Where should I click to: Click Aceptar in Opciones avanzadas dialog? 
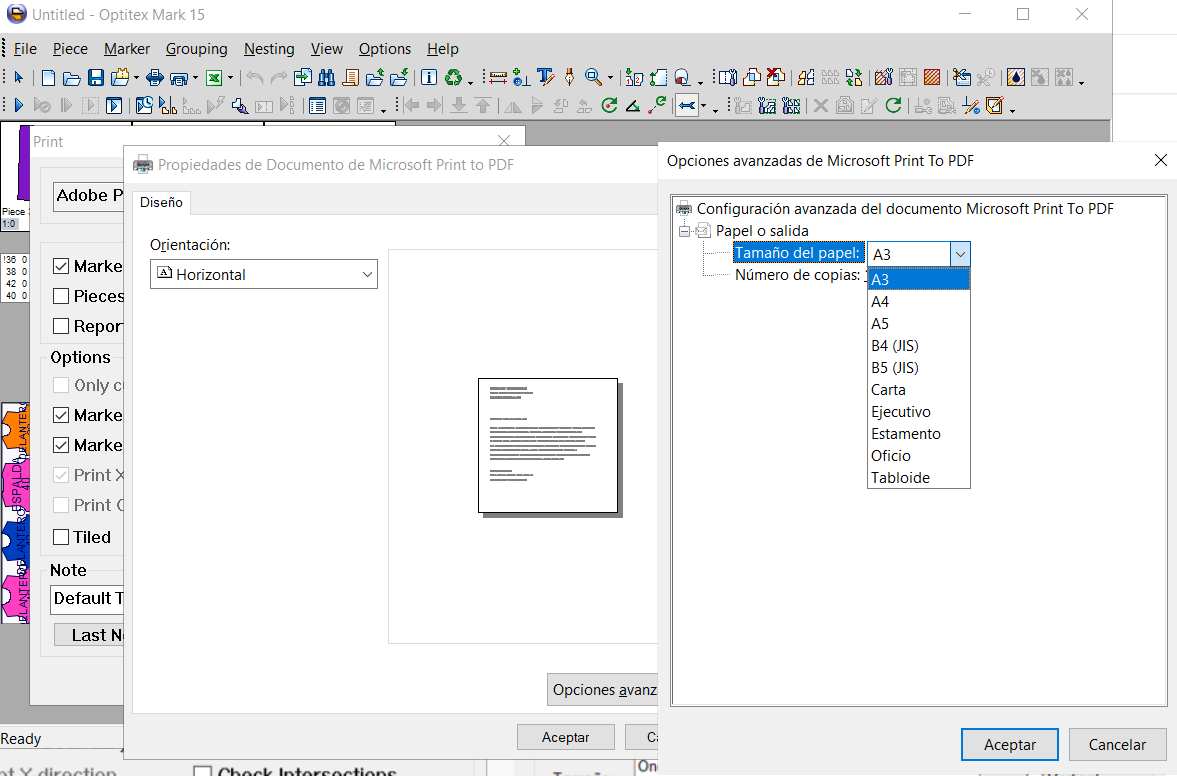1010,744
